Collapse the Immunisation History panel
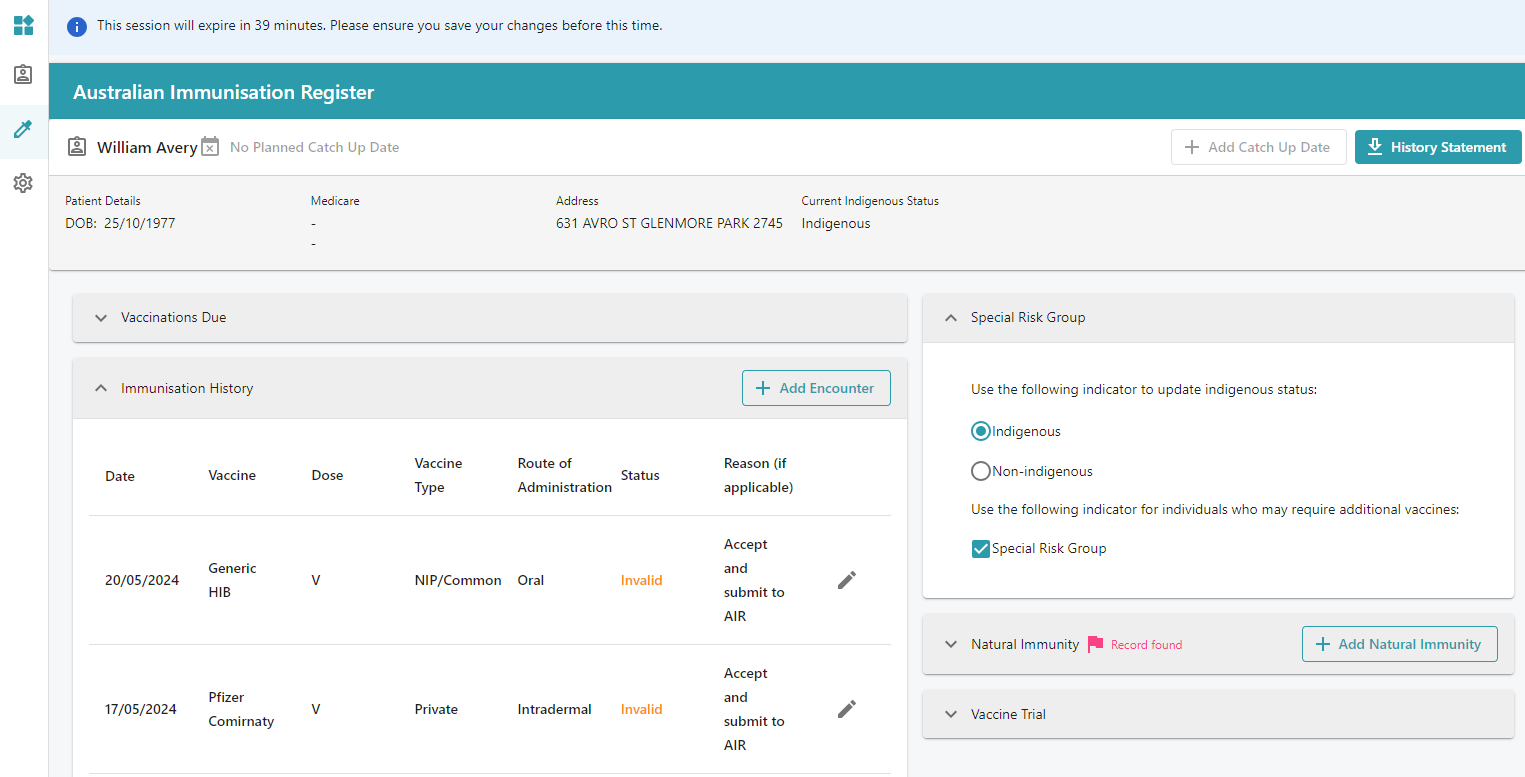 click(101, 388)
